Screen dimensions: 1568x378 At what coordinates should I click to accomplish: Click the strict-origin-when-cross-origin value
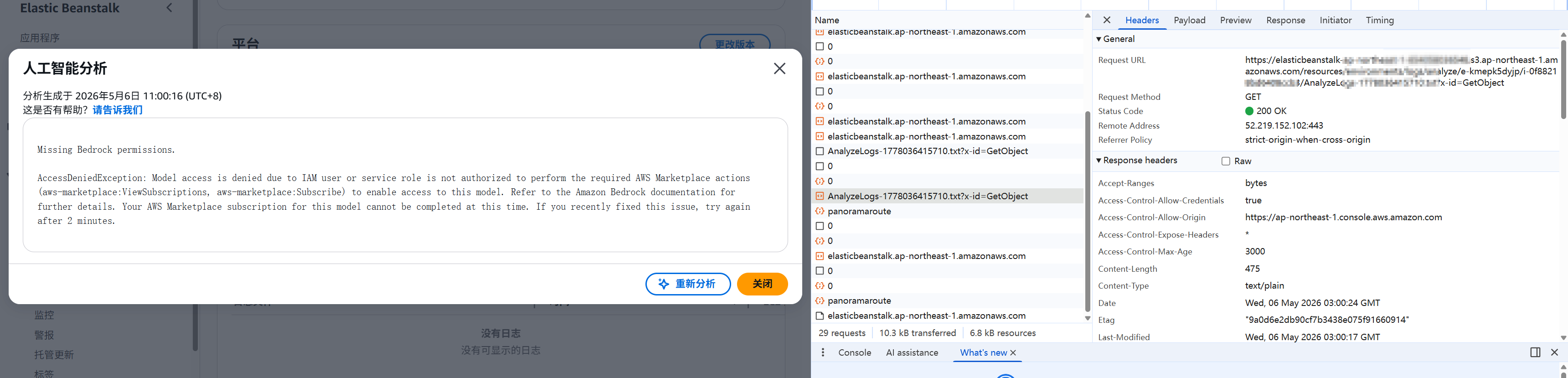(x=1307, y=140)
